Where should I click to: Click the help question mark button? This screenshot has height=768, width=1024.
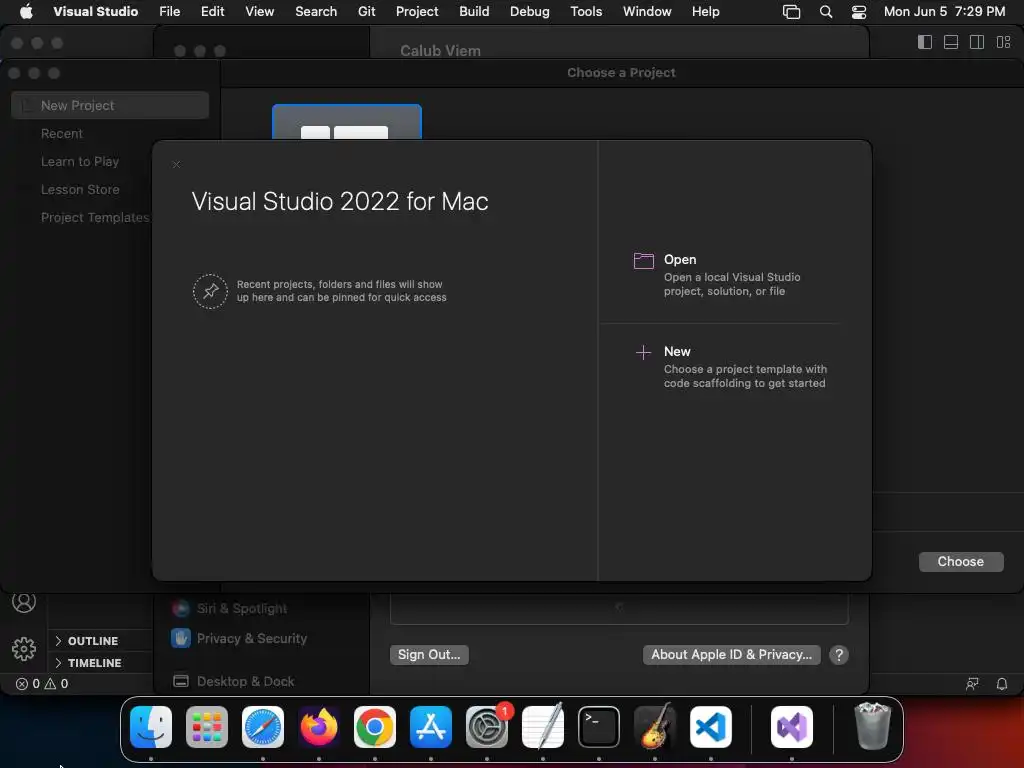point(839,655)
